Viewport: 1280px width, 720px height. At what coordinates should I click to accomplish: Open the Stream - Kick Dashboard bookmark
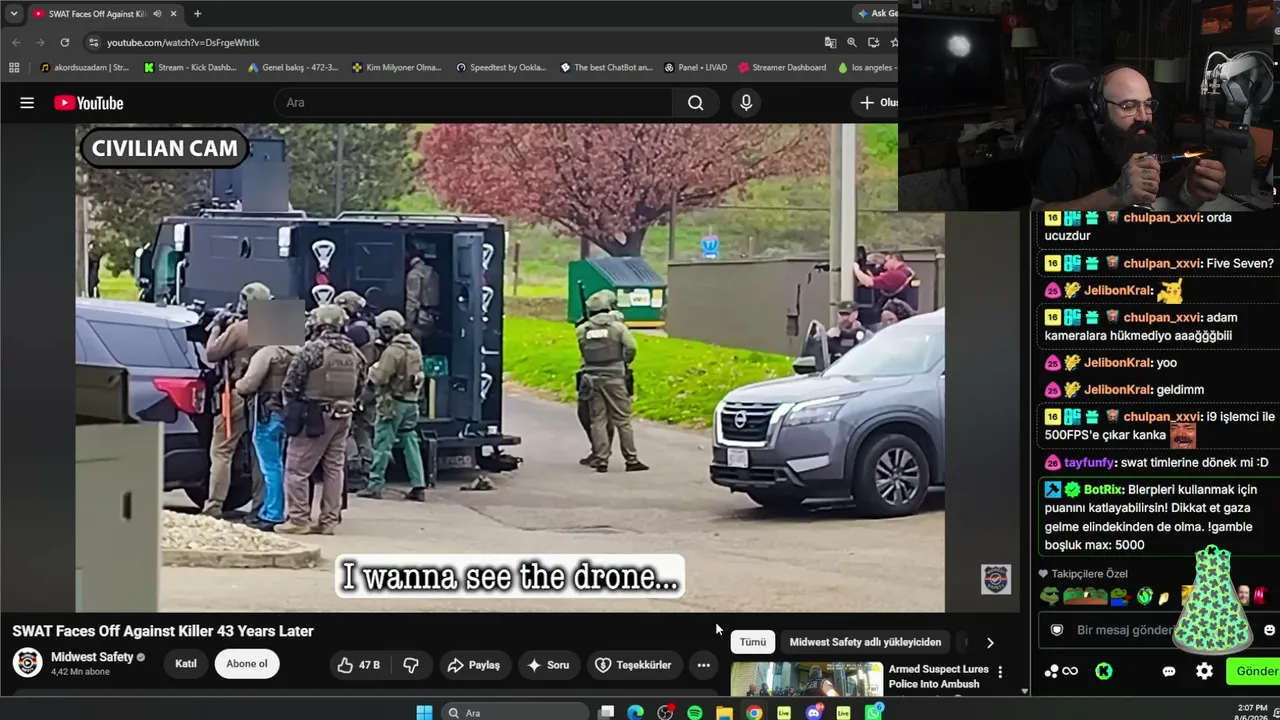(190, 68)
